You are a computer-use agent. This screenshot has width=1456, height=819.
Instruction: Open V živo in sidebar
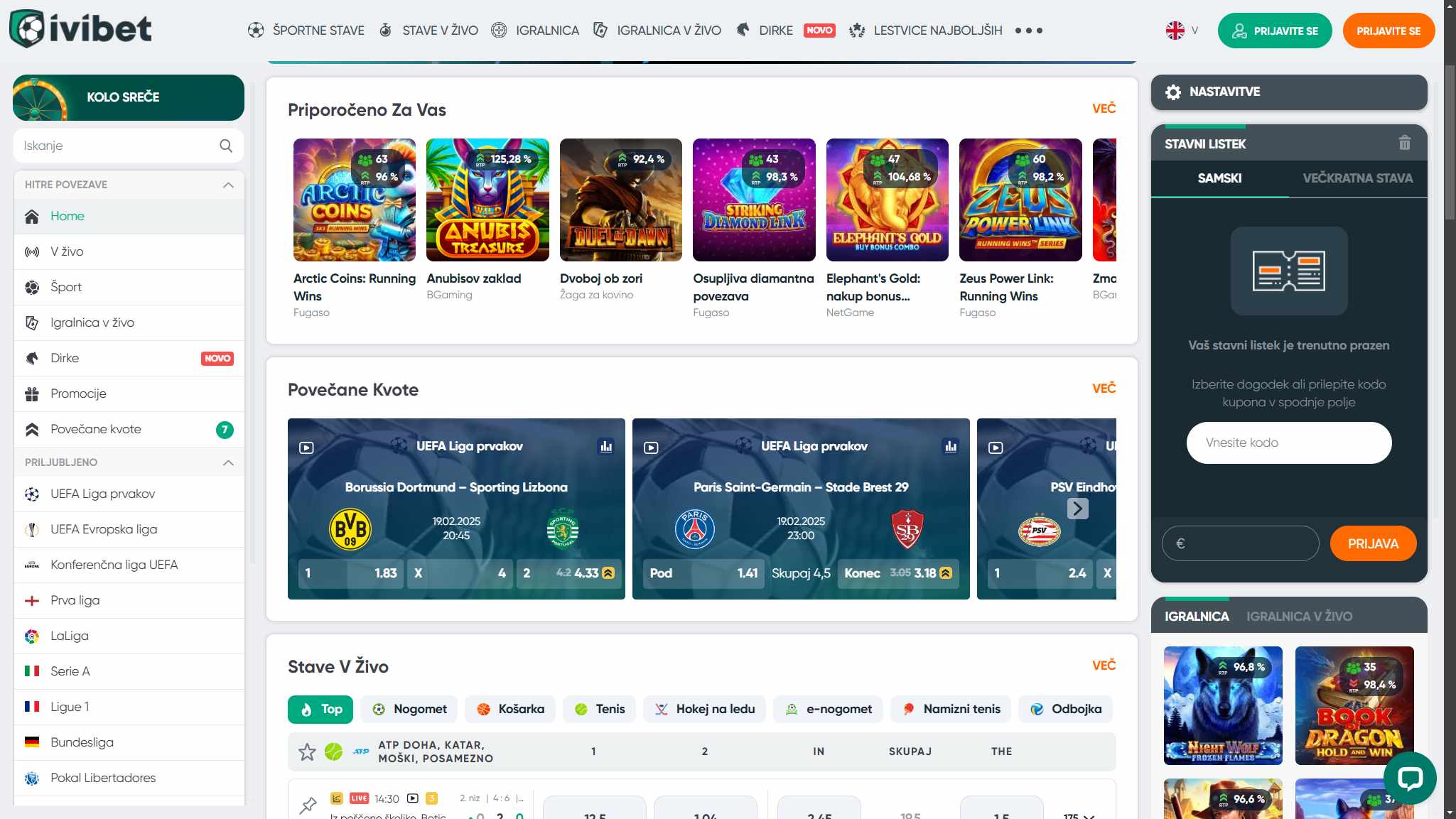(x=129, y=252)
